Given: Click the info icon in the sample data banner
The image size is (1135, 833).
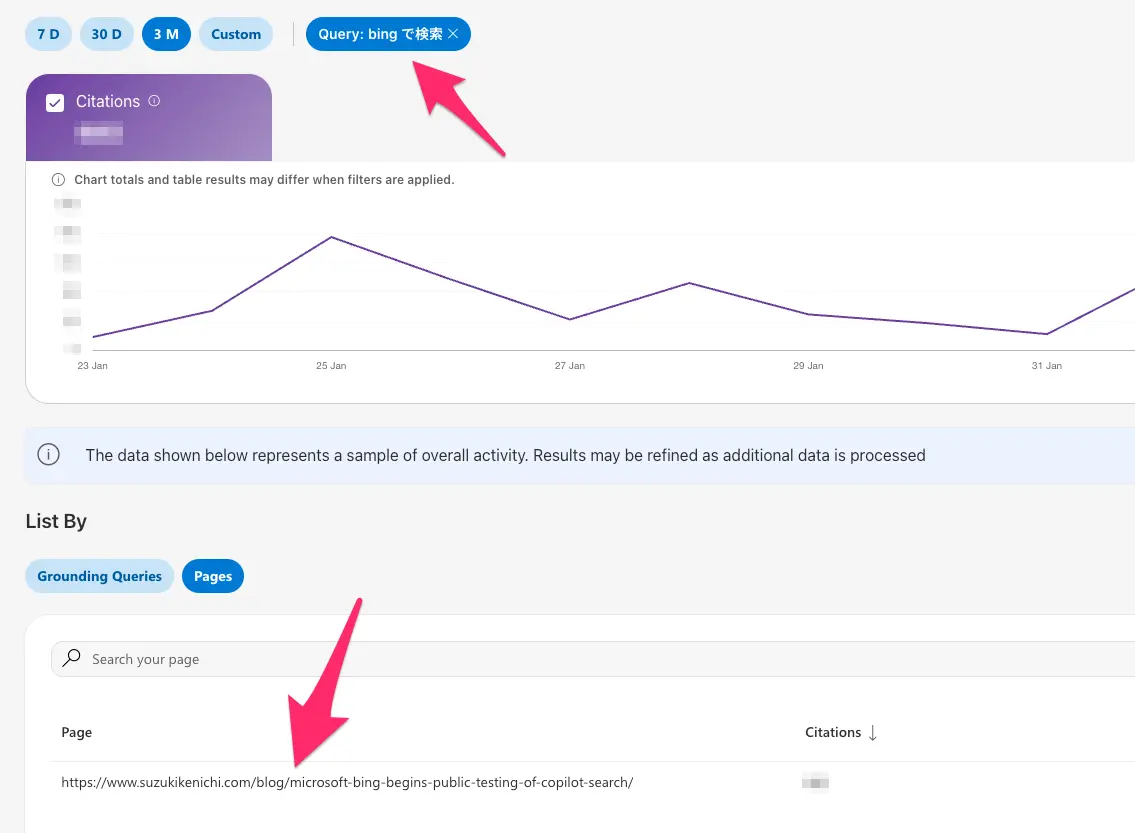Looking at the screenshot, I should [x=48, y=455].
